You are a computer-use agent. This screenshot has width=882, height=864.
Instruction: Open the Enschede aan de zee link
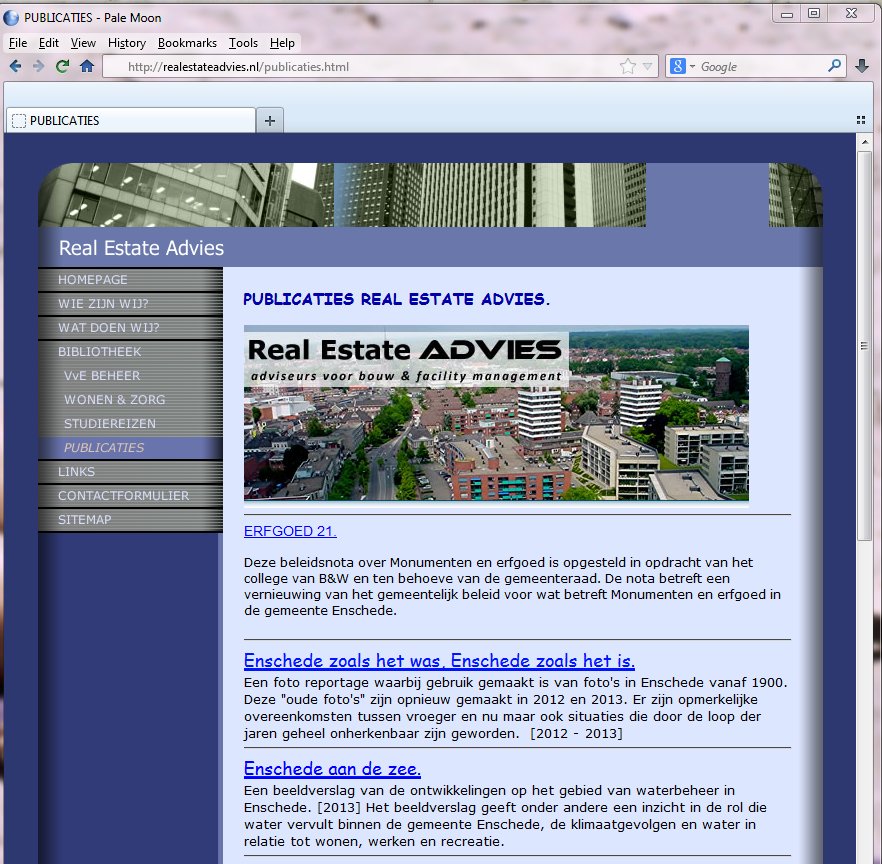click(x=332, y=769)
